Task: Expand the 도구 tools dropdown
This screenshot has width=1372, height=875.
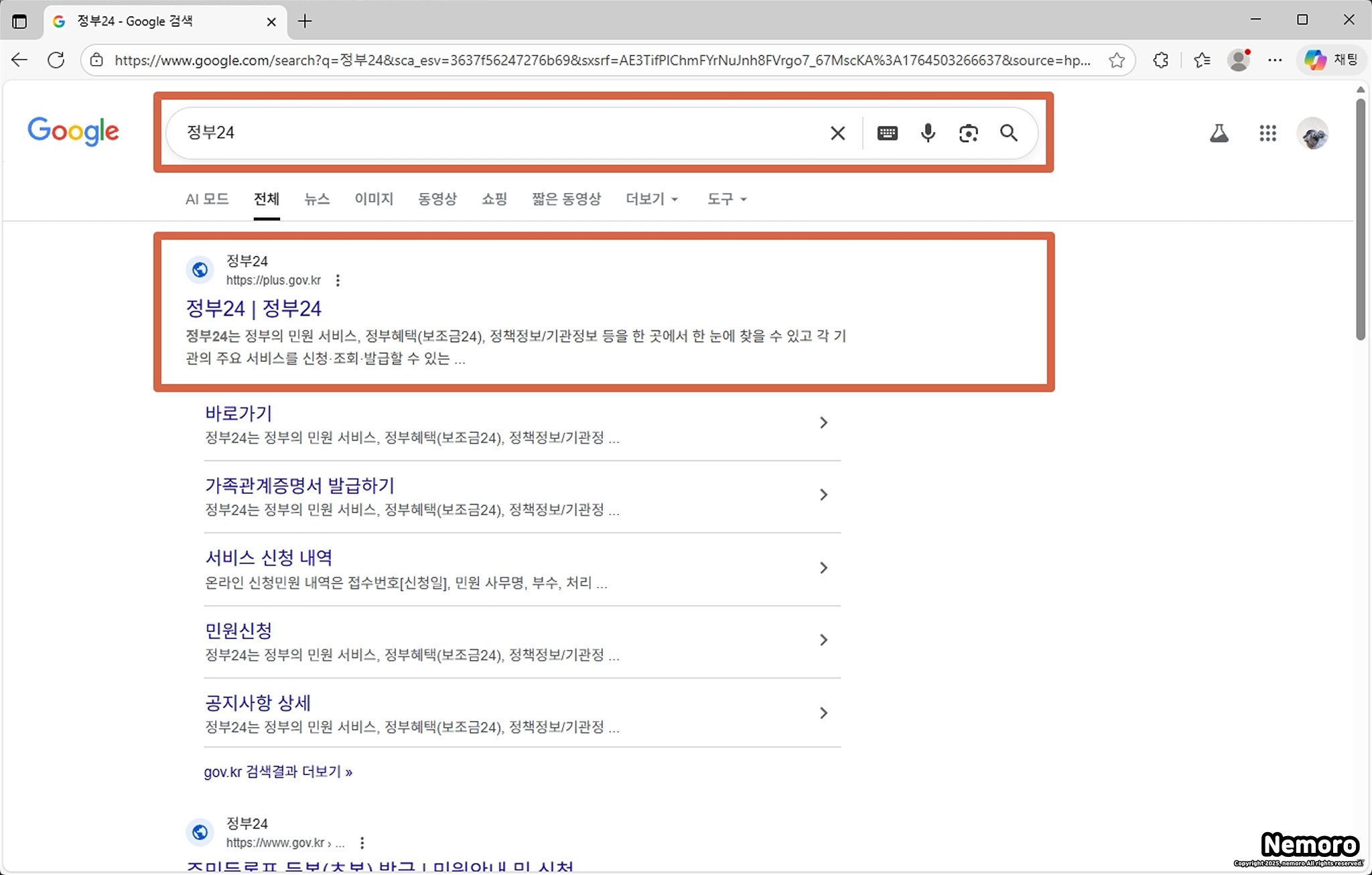Action: (x=727, y=199)
